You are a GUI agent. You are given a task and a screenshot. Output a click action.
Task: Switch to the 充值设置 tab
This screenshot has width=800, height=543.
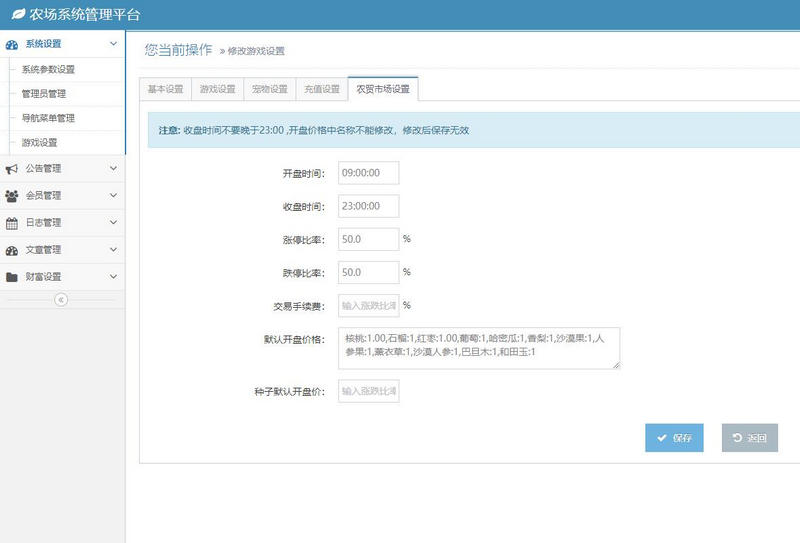click(322, 89)
